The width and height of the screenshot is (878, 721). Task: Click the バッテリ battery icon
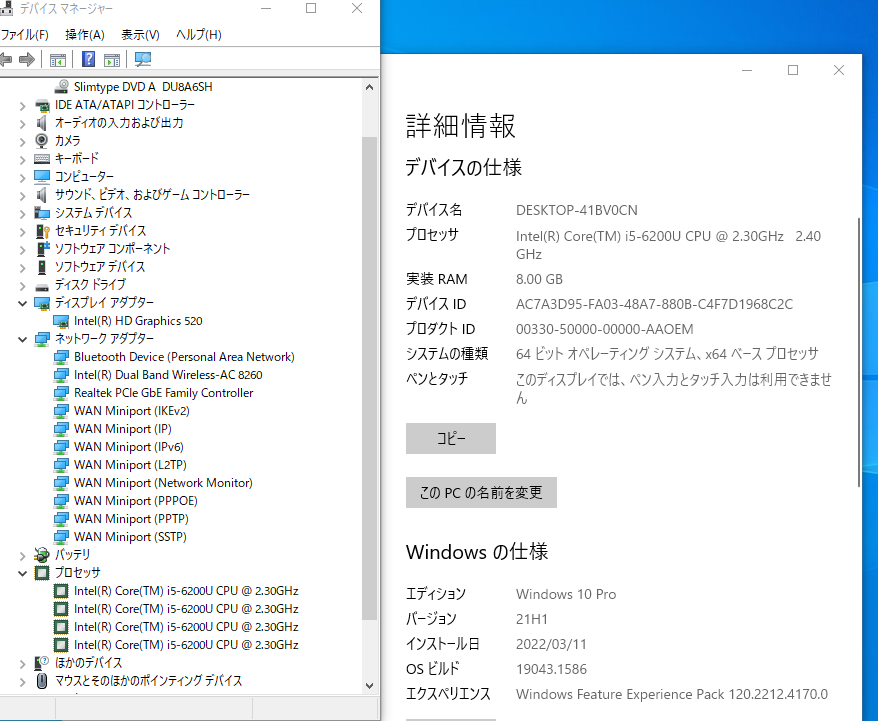[x=42, y=555]
